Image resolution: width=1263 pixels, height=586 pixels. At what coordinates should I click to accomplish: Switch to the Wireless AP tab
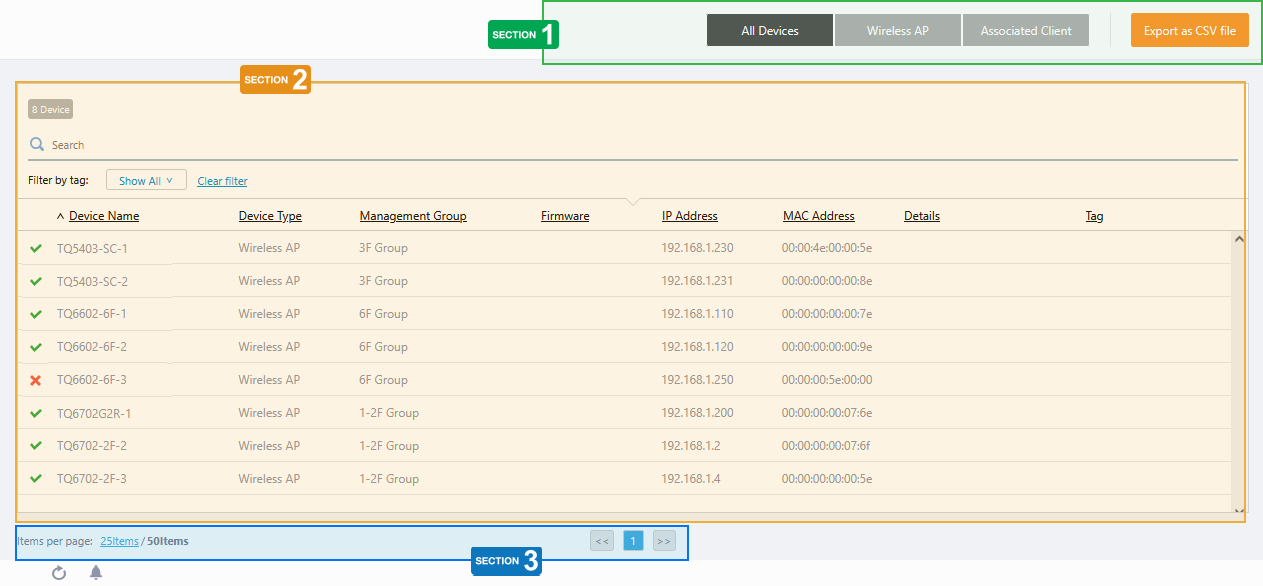tap(897, 31)
